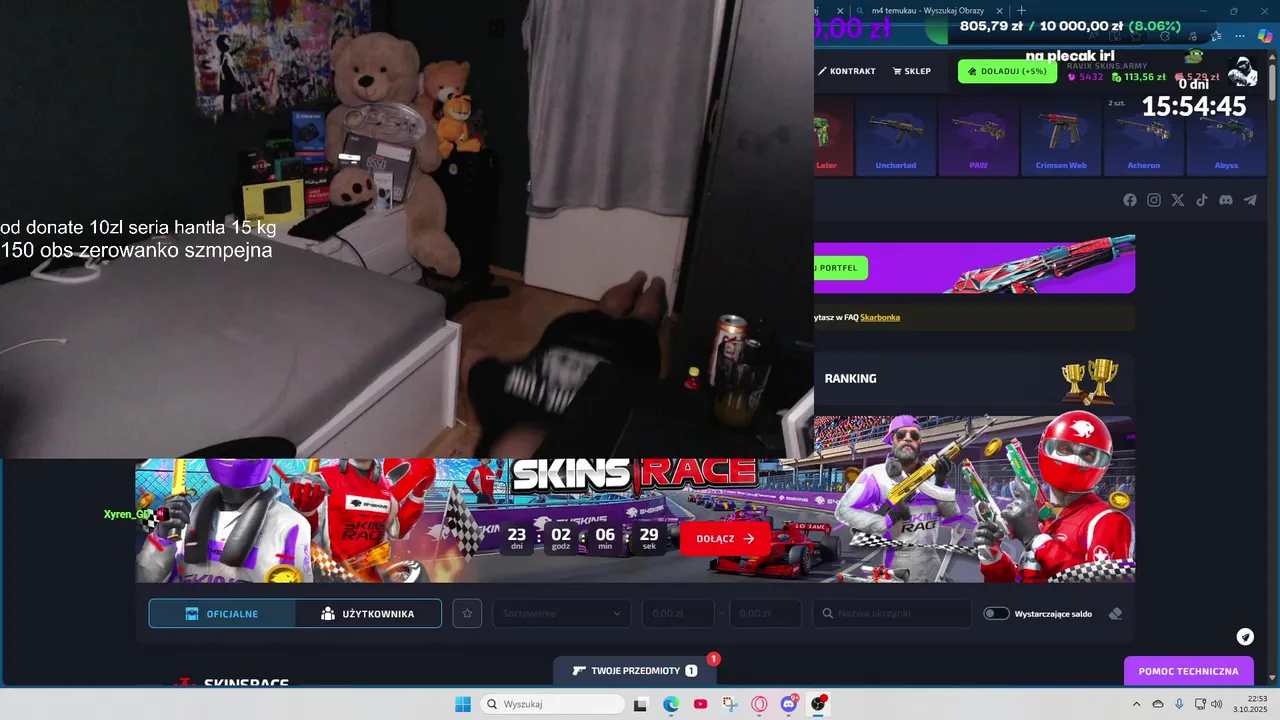This screenshot has height=720, width=1280.
Task: Show hidden system tray icons
Action: coord(1136,704)
